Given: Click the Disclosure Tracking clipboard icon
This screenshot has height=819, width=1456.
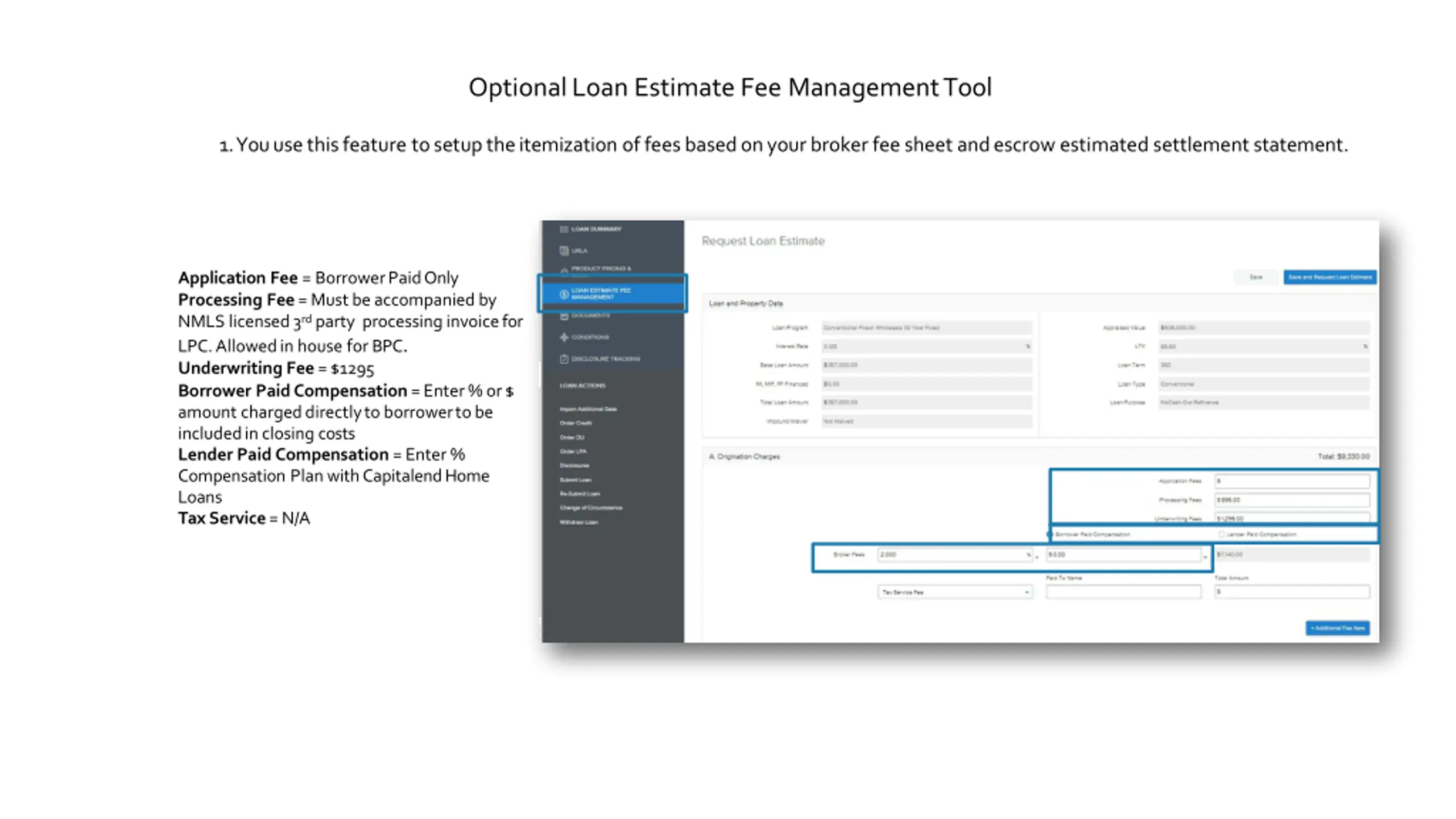Looking at the screenshot, I should [x=564, y=359].
